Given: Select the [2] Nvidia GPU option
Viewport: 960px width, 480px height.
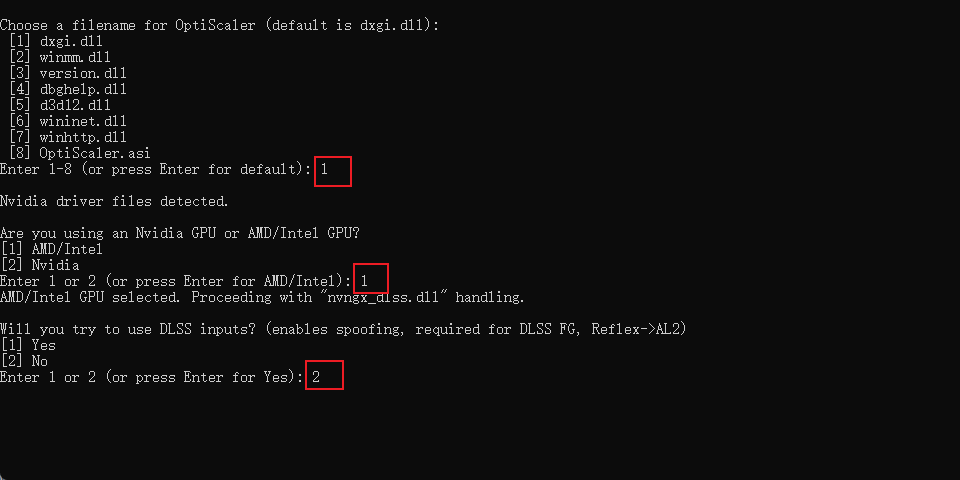Looking at the screenshot, I should [40, 265].
